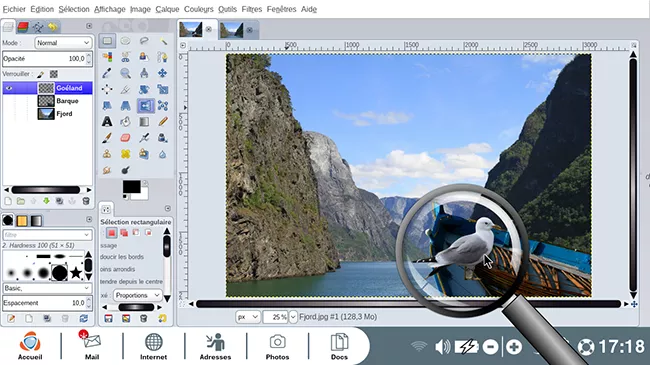
Task: Delete layer with trash icon in layers panel
Action: [86, 201]
